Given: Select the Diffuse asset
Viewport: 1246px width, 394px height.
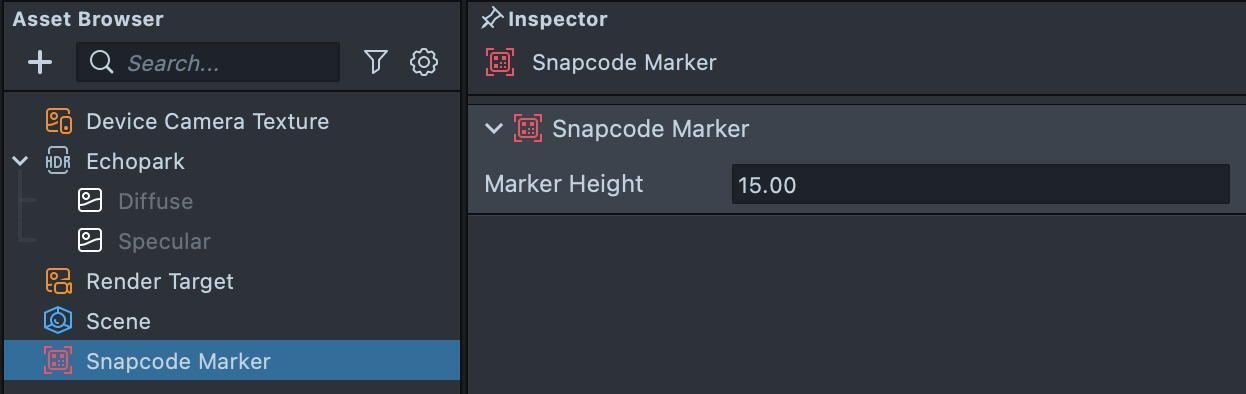Looking at the screenshot, I should point(230,202).
